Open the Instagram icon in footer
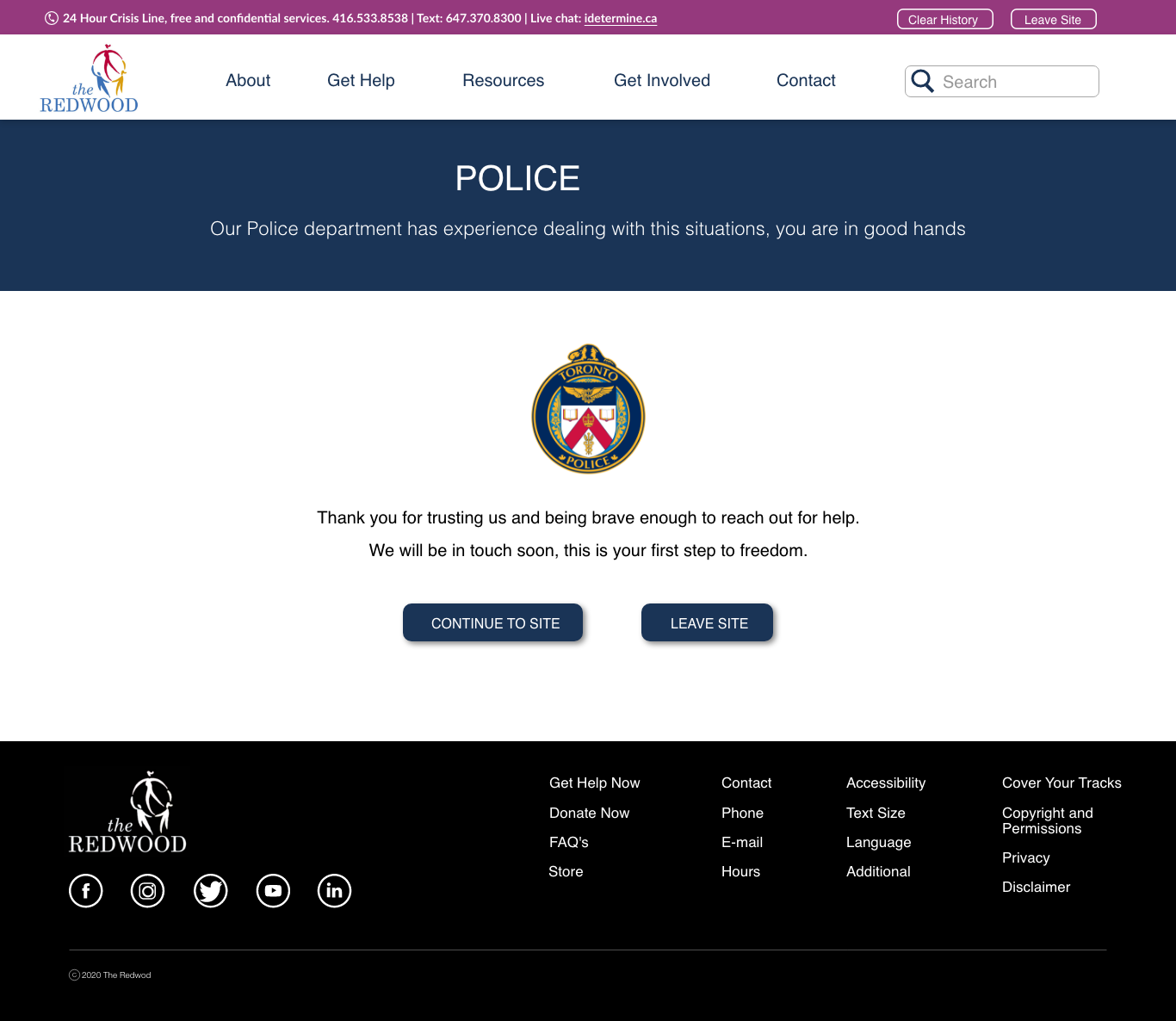 (x=148, y=891)
